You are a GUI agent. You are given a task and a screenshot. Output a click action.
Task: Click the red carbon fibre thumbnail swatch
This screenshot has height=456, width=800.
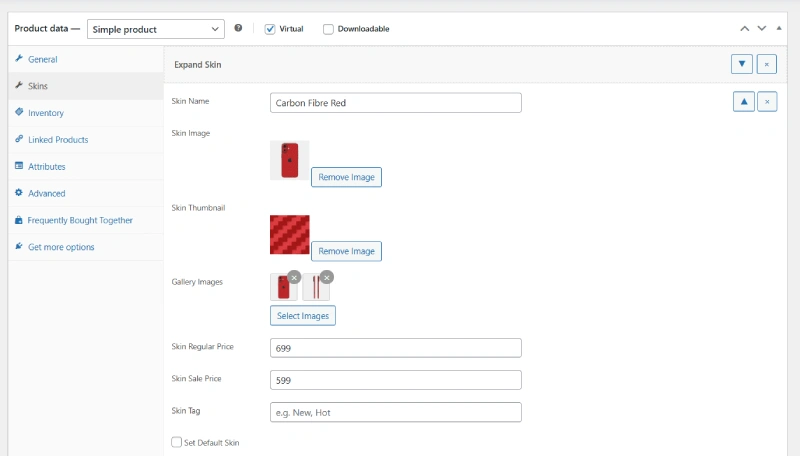(290, 235)
